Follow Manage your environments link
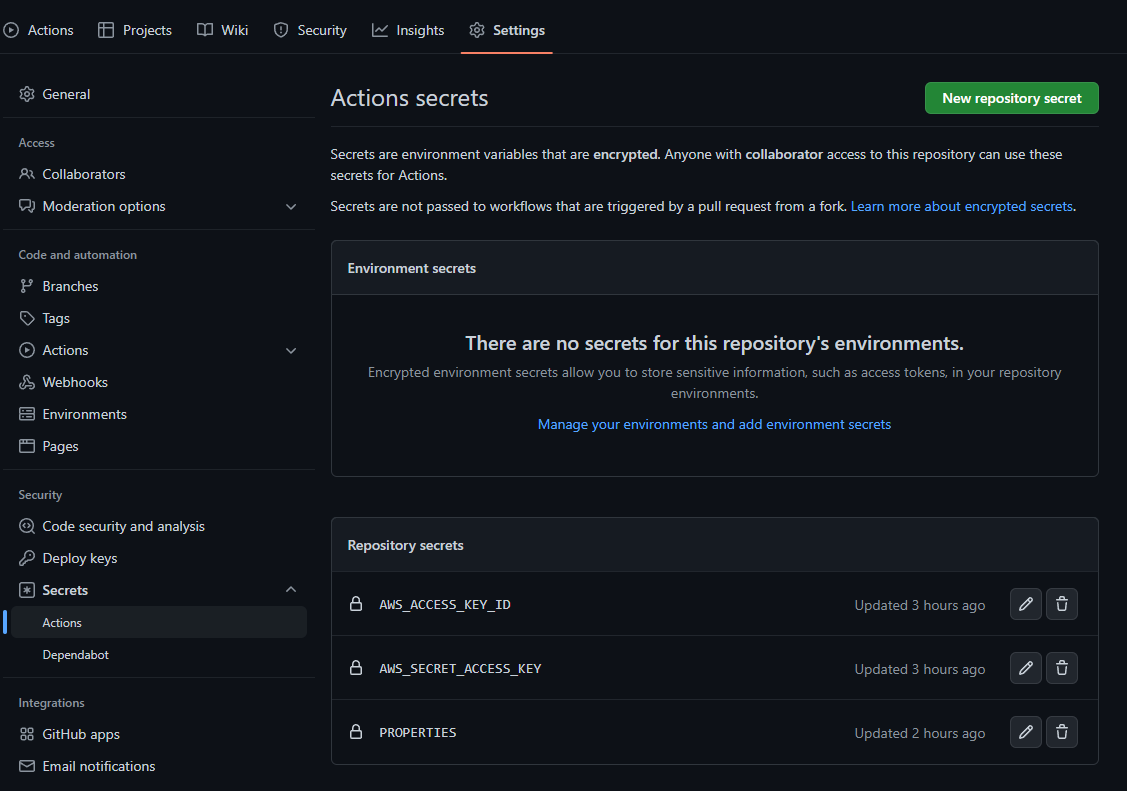Image resolution: width=1127 pixels, height=791 pixels. click(x=714, y=424)
